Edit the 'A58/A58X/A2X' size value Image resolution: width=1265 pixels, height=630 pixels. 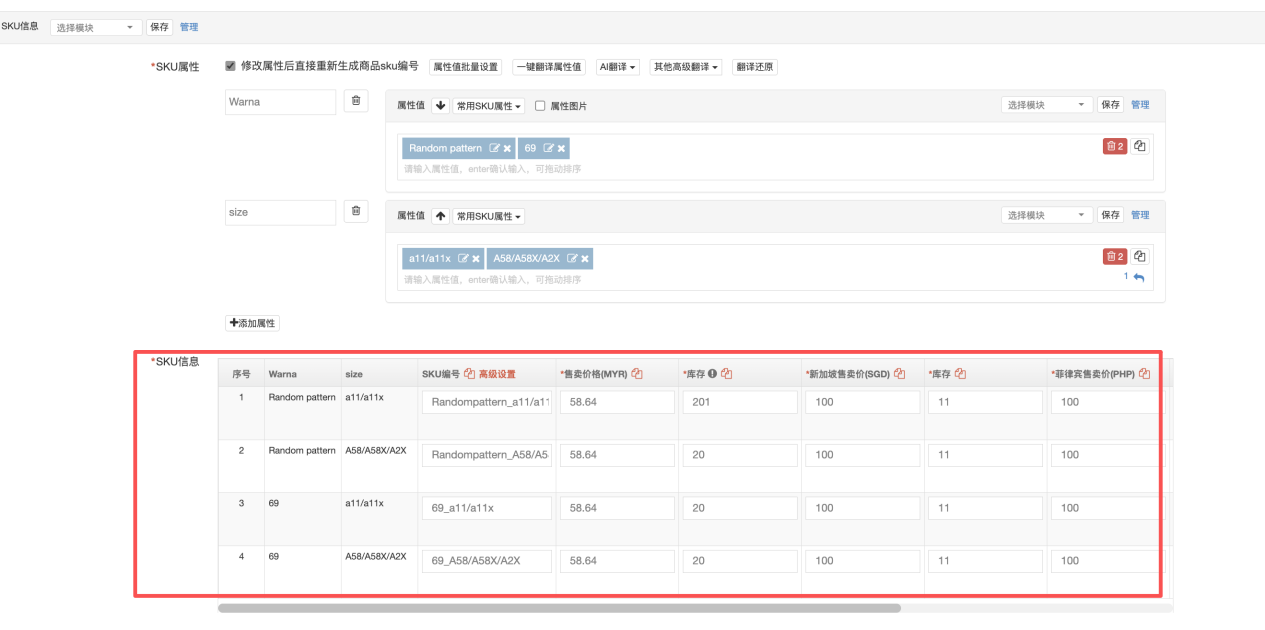click(x=572, y=259)
